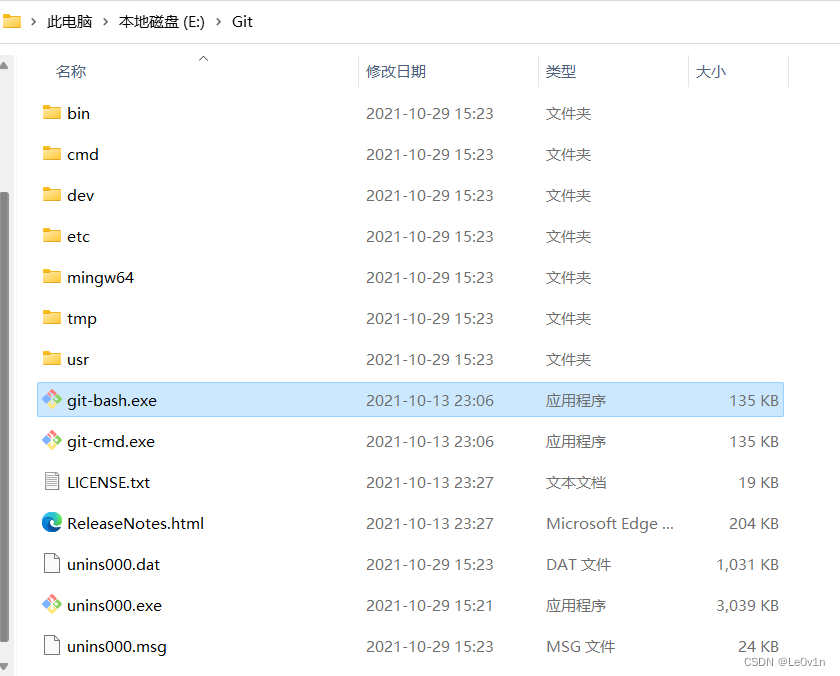
Task: Select the cmd folder name
Action: coord(83,154)
